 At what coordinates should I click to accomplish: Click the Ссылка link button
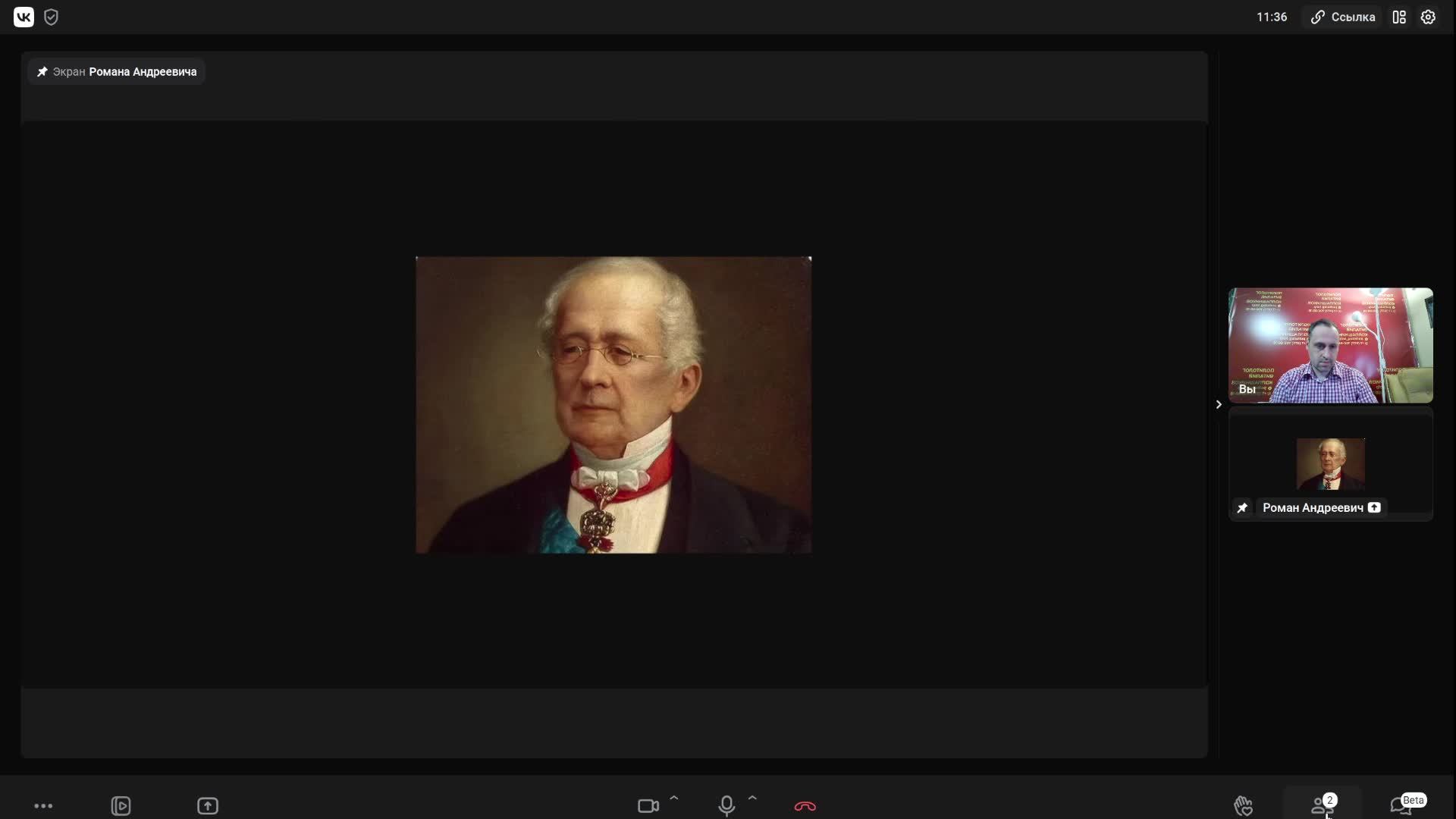1343,17
